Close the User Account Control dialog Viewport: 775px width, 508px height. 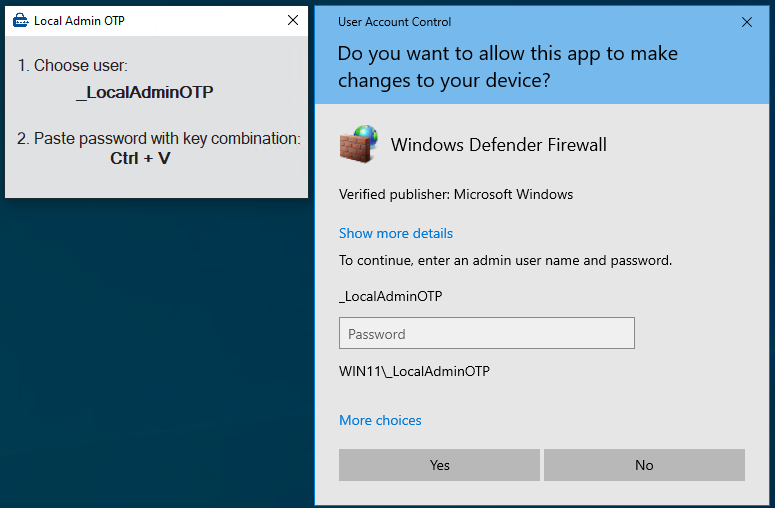tap(747, 22)
